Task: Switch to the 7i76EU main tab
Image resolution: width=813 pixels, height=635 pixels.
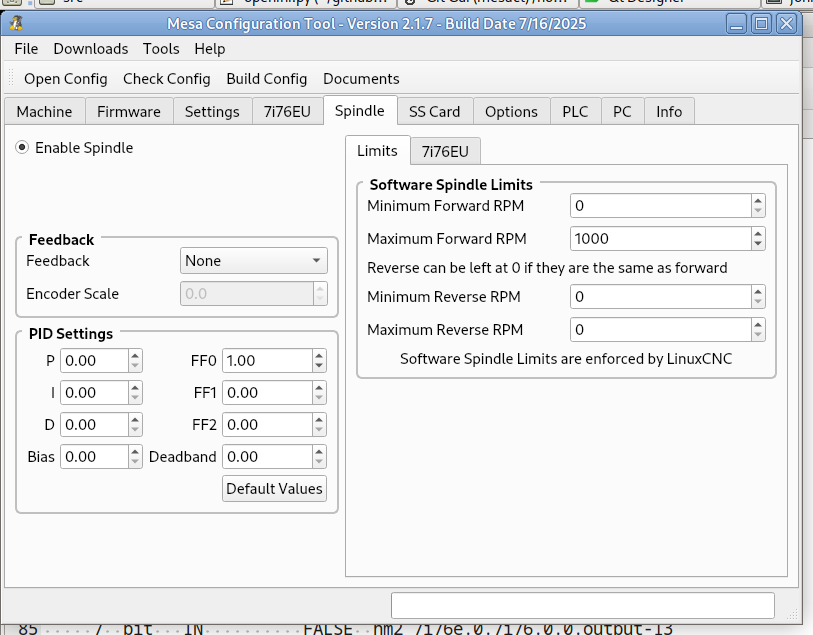Action: point(287,111)
